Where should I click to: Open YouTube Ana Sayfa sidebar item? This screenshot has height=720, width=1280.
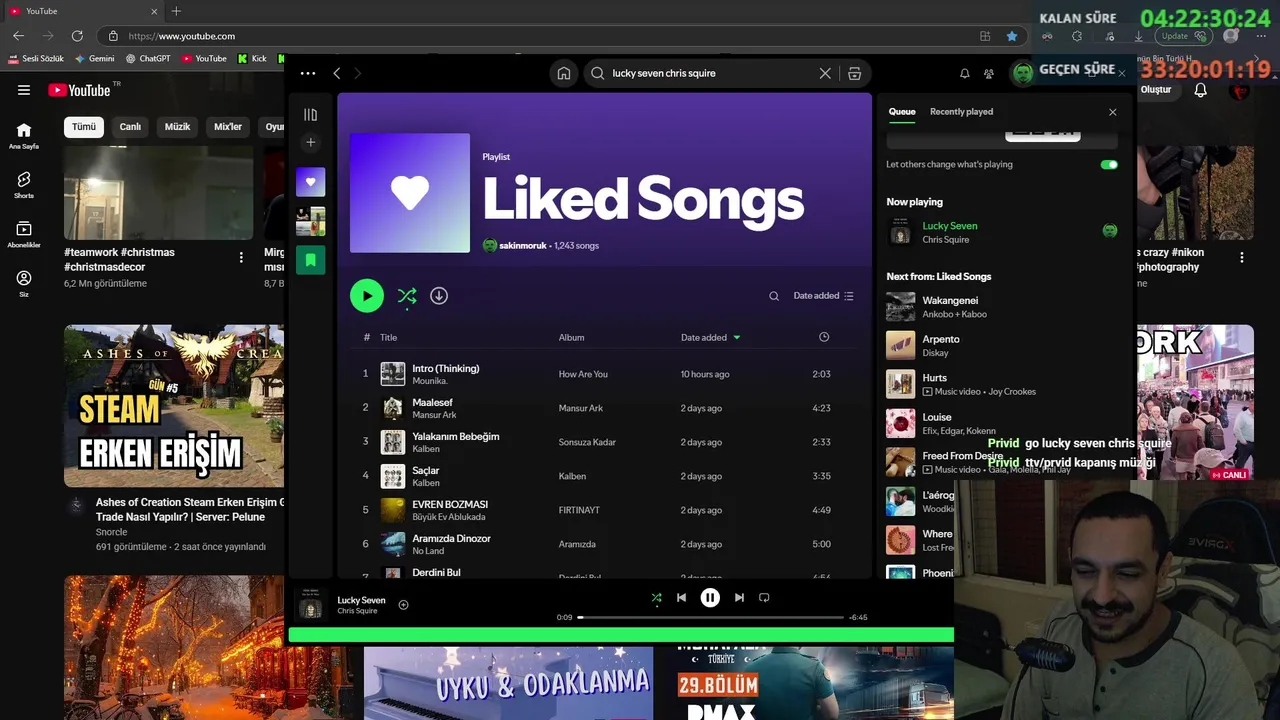coord(24,136)
